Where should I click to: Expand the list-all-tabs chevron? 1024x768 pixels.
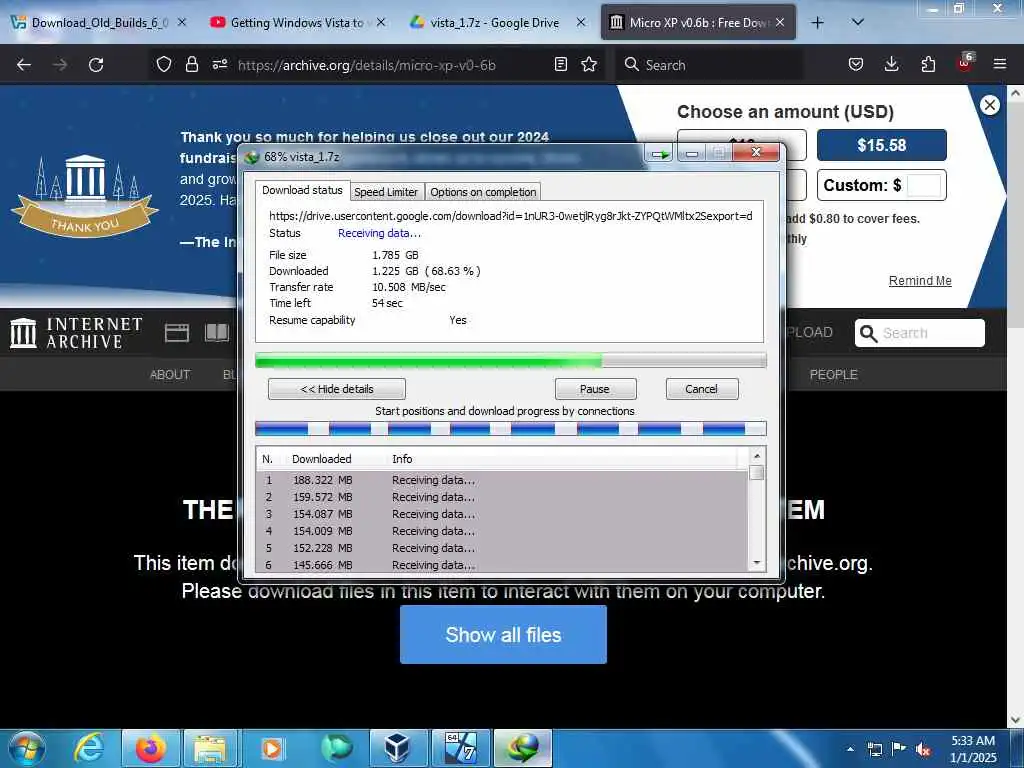858,22
